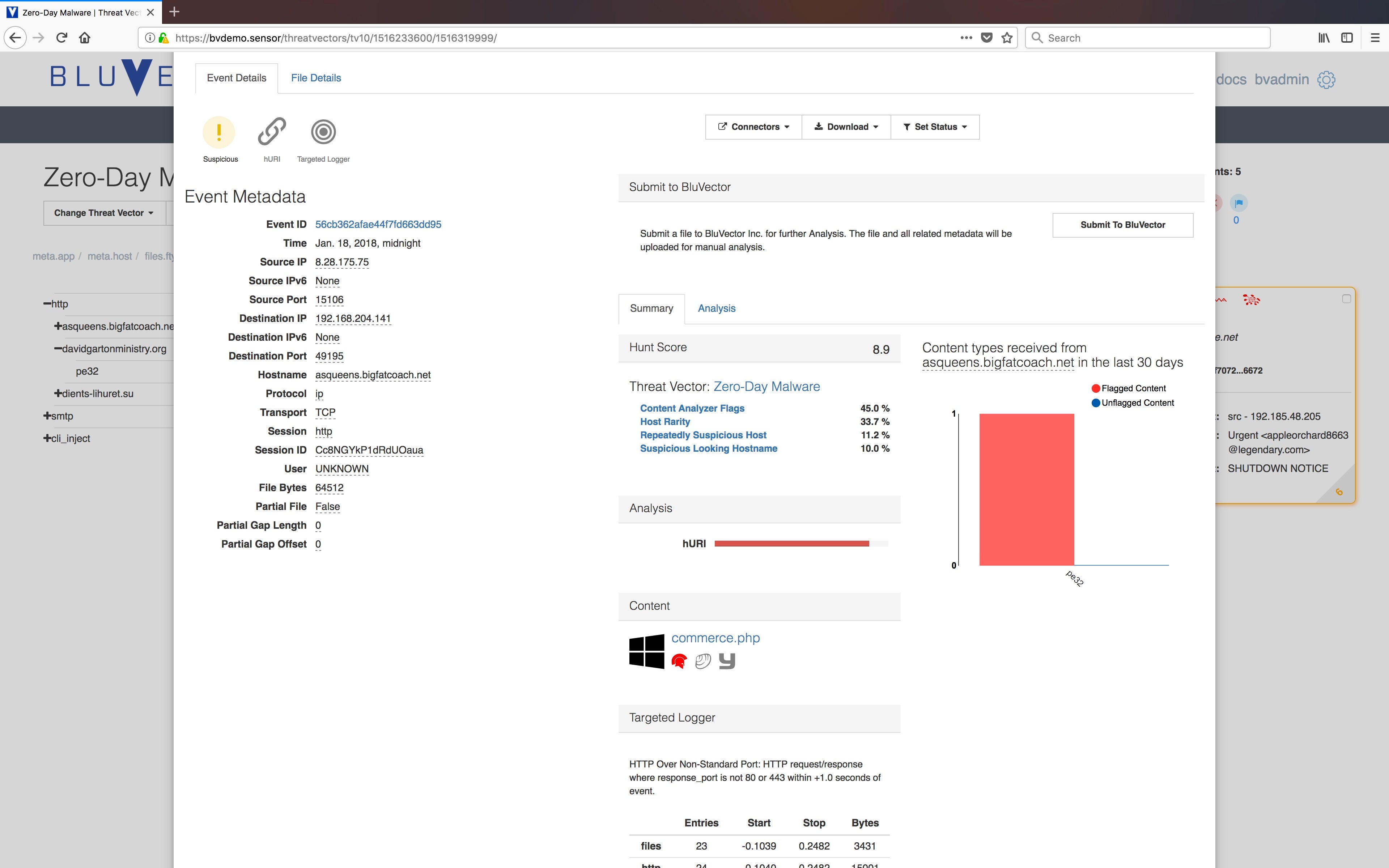Click the Host Rarity link
This screenshot has width=1389, height=868.
[x=664, y=421]
